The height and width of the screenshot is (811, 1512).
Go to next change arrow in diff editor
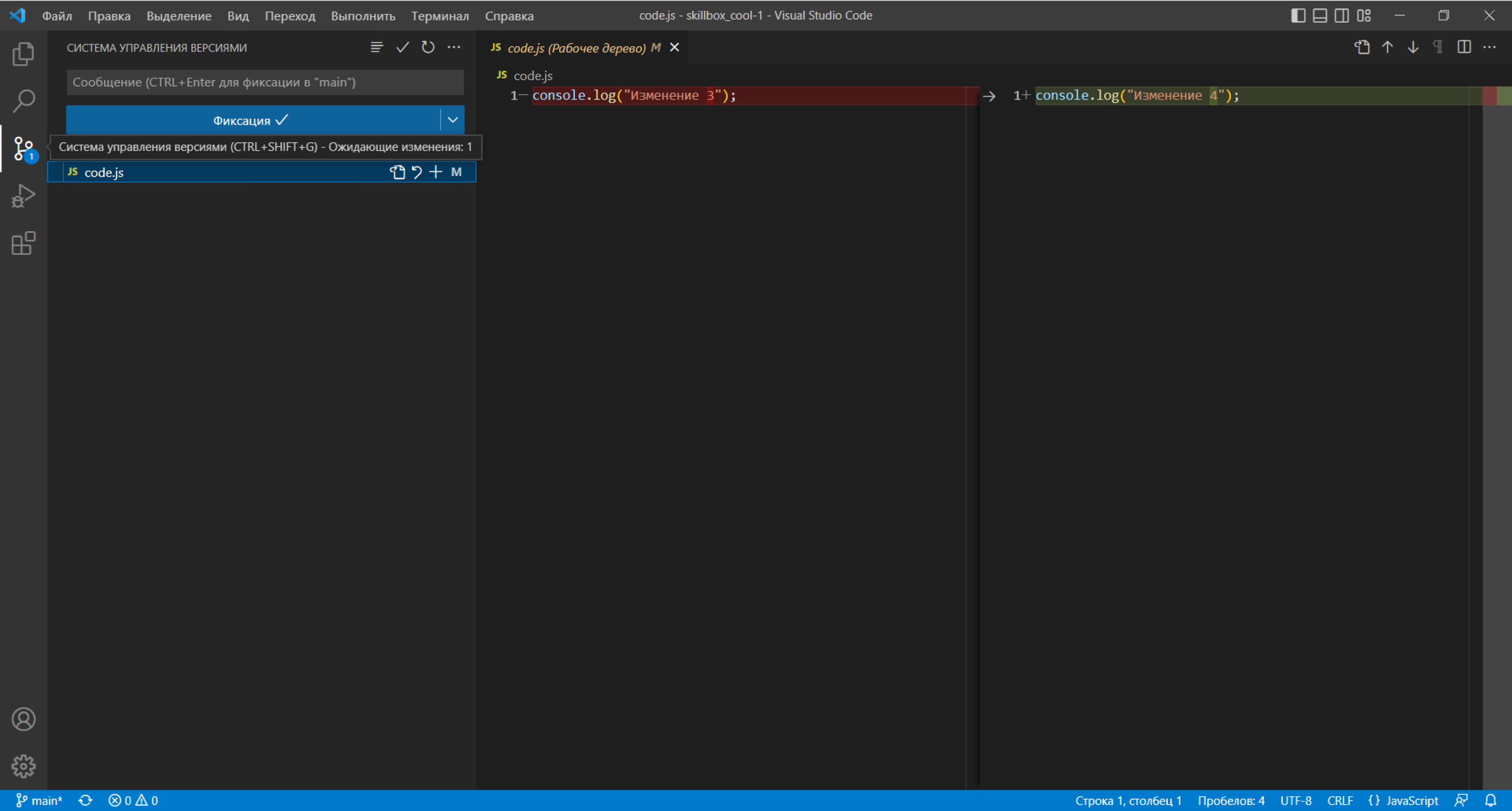[x=1413, y=48]
